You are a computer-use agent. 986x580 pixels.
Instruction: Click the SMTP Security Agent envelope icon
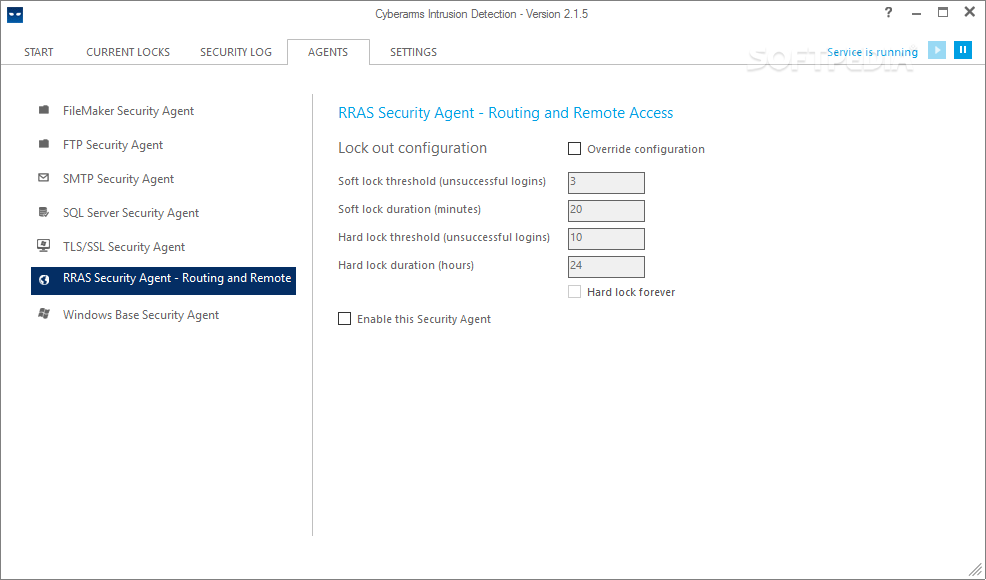[x=43, y=177]
